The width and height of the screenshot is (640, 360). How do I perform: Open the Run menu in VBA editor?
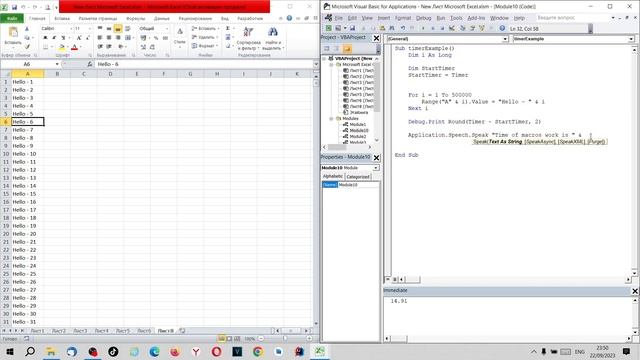coord(440,18)
